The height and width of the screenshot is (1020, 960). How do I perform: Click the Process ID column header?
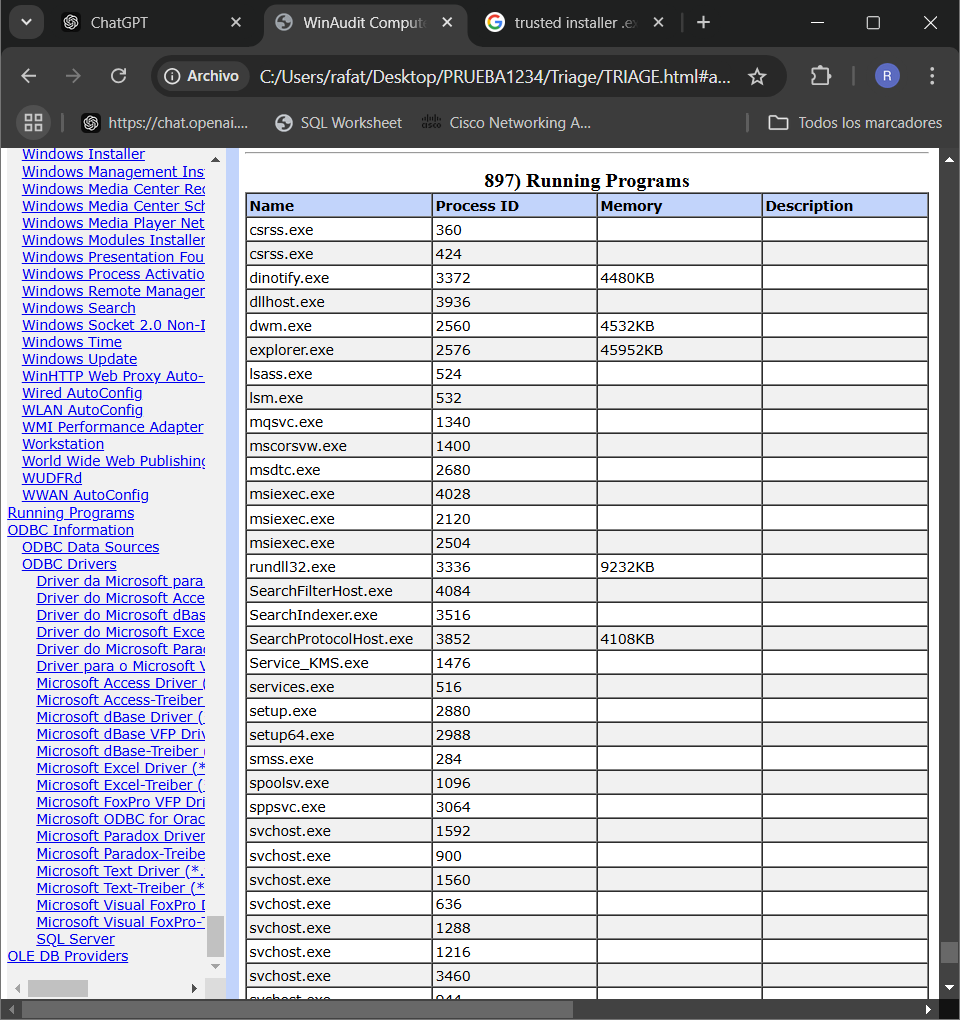coord(514,206)
